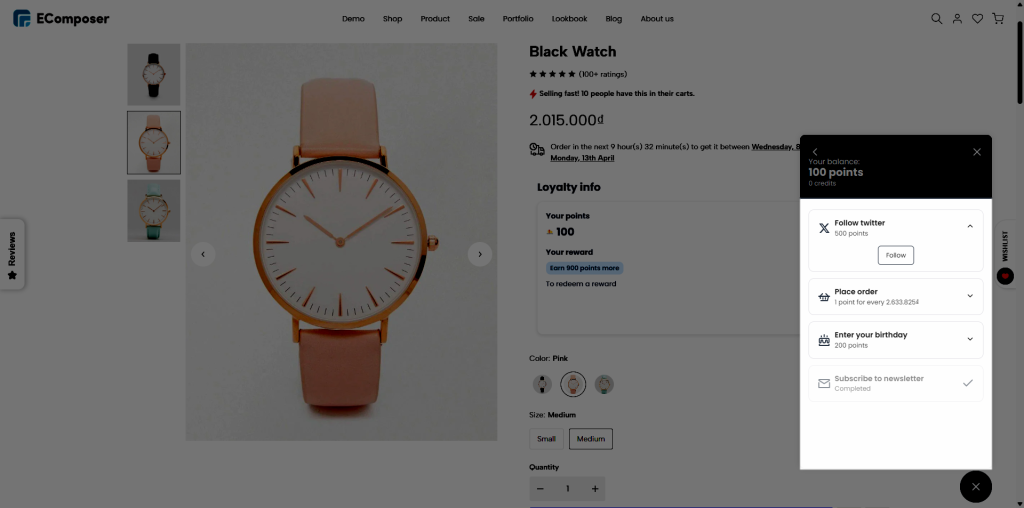Show the previous product image
This screenshot has height=508, width=1024.
pos(203,254)
